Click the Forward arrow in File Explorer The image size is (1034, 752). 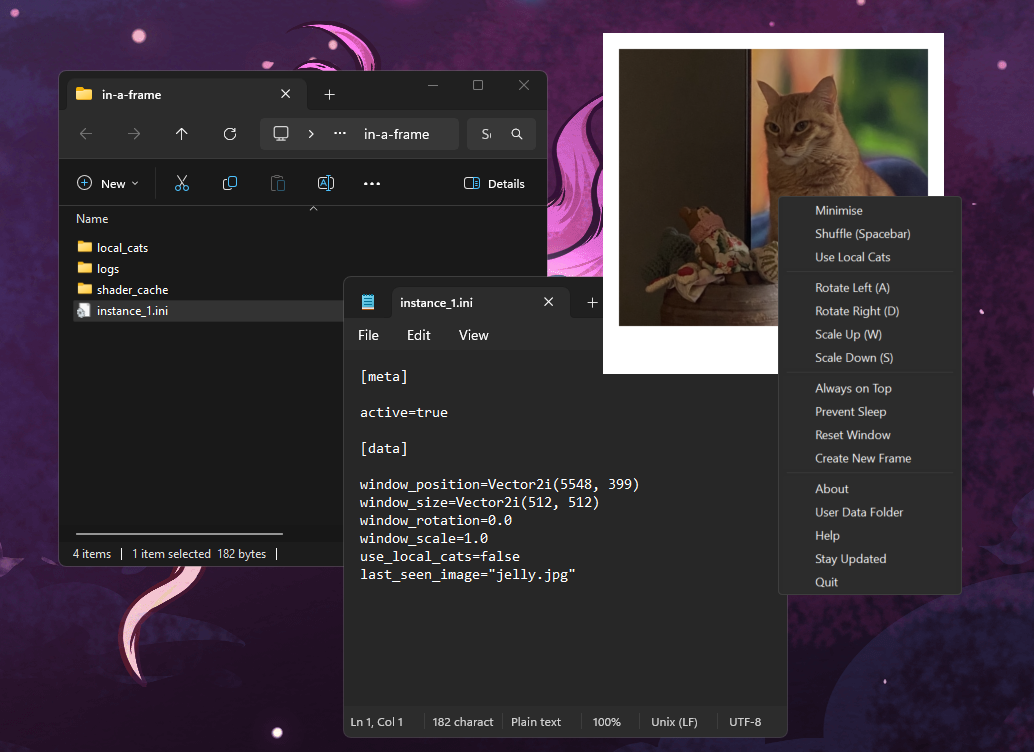(x=134, y=134)
